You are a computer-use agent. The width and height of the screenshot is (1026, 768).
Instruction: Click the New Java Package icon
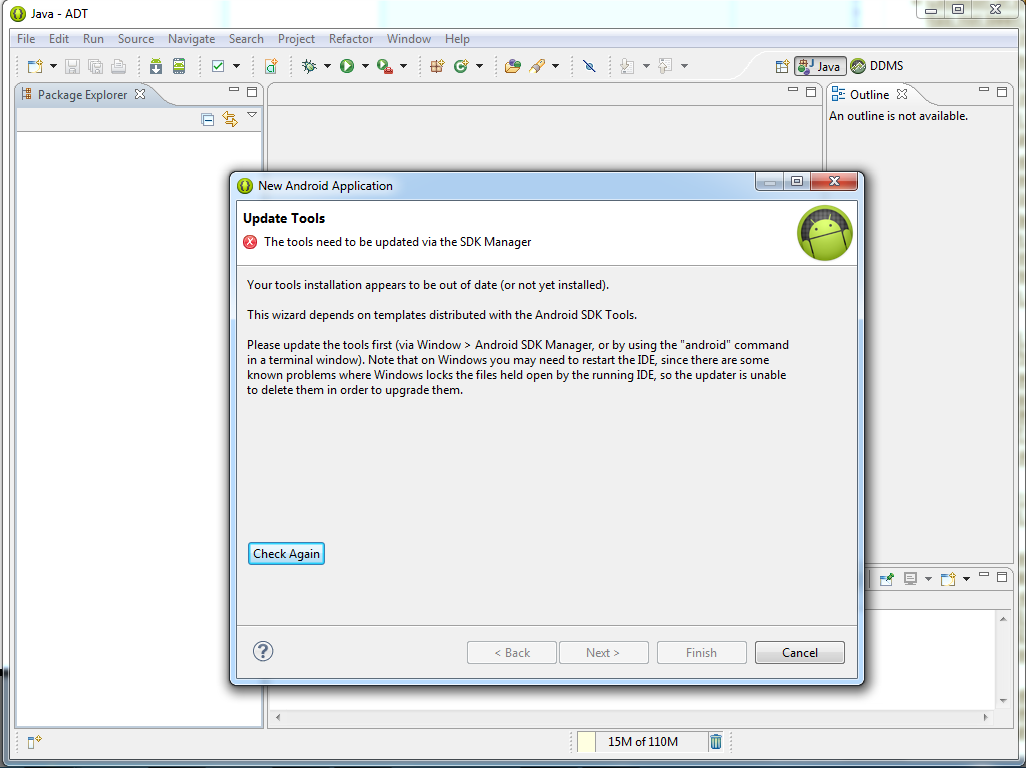[437, 66]
